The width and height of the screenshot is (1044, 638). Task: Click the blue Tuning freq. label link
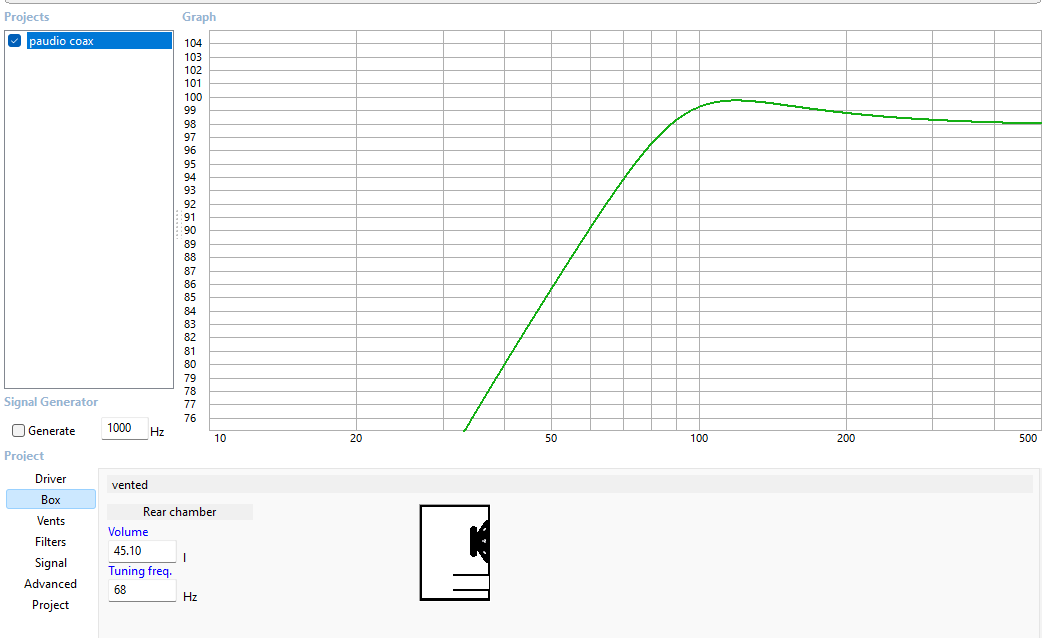[140, 571]
